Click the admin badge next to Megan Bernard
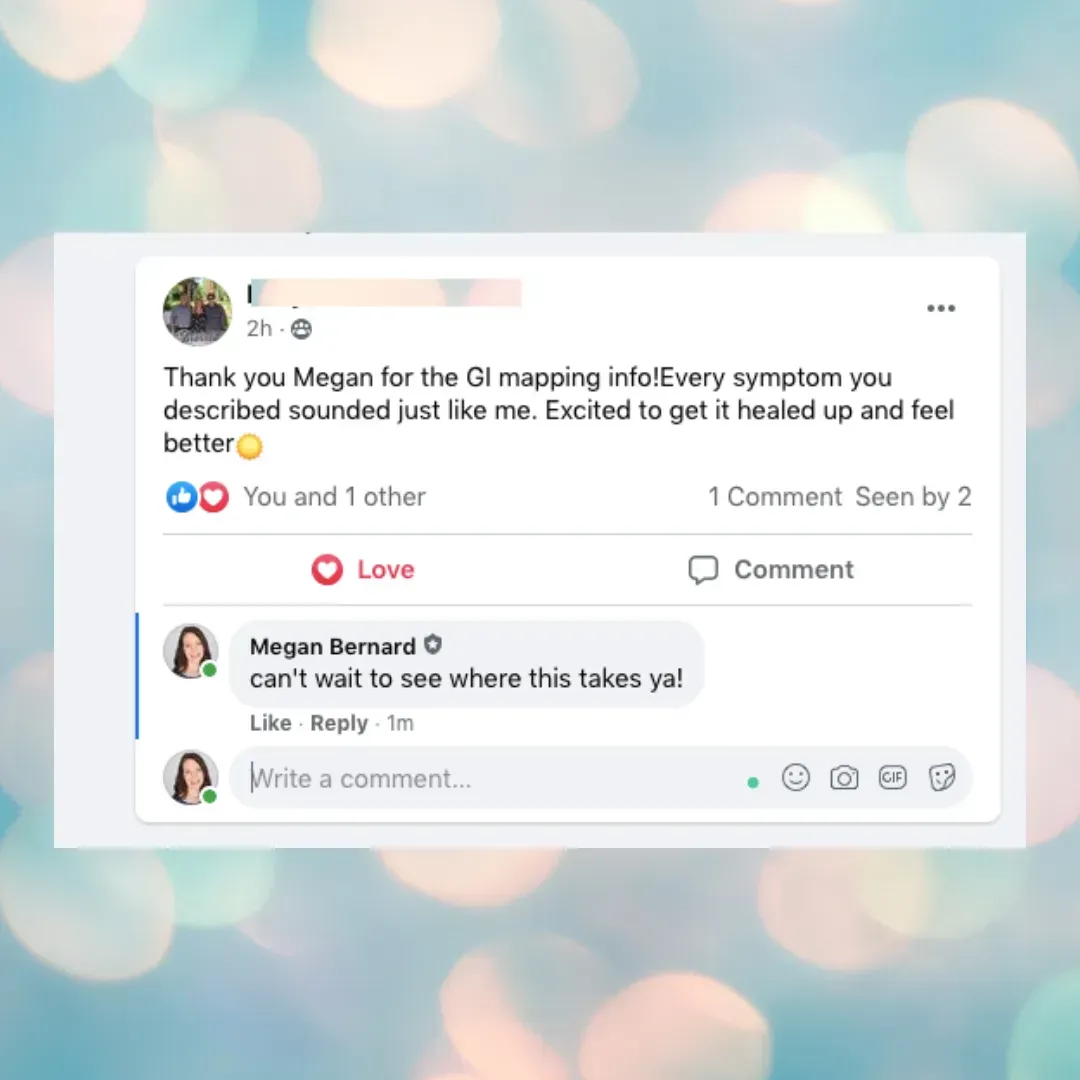 433,645
